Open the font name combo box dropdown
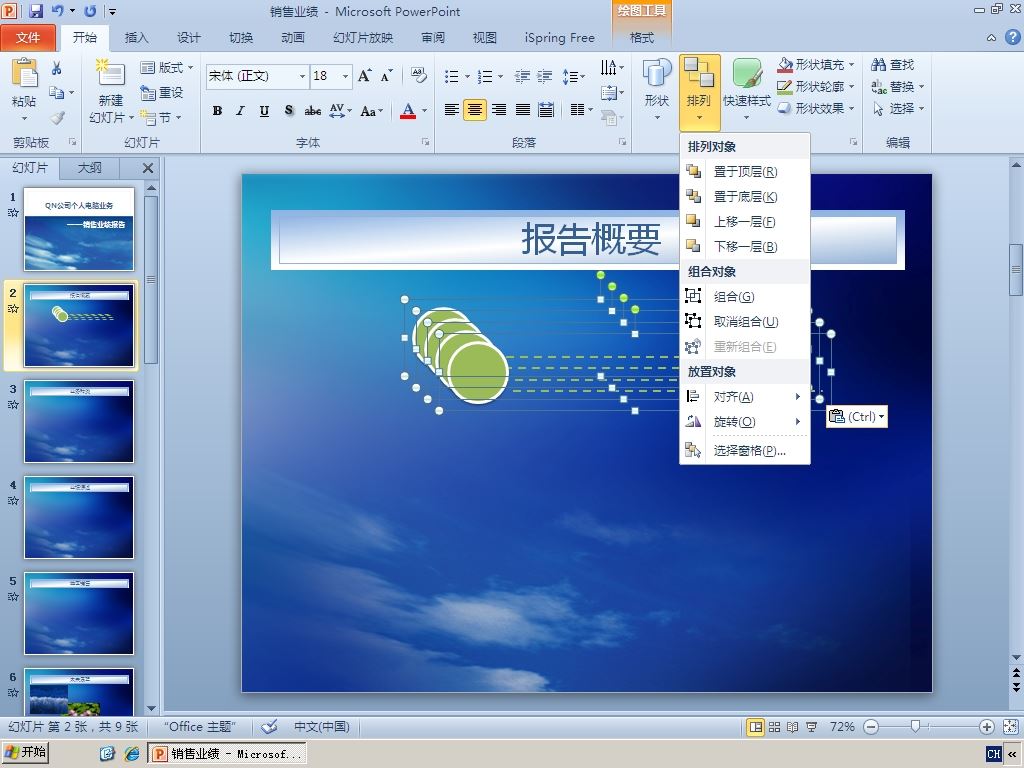1024x768 pixels. point(302,76)
